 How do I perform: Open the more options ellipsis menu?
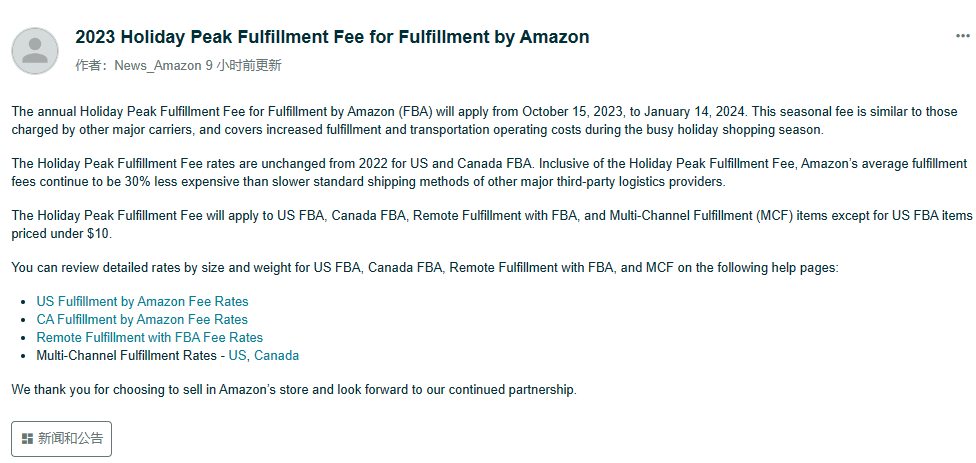tap(962, 35)
